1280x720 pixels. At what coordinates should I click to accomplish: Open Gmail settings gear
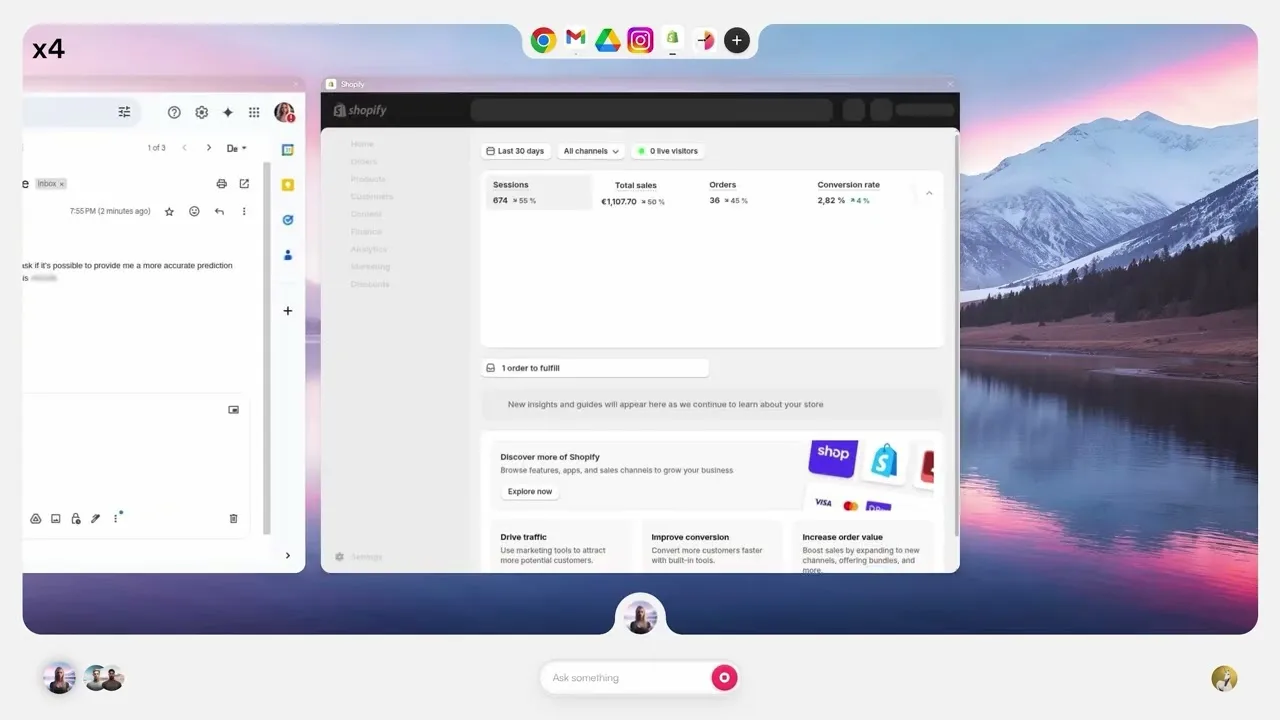(201, 112)
